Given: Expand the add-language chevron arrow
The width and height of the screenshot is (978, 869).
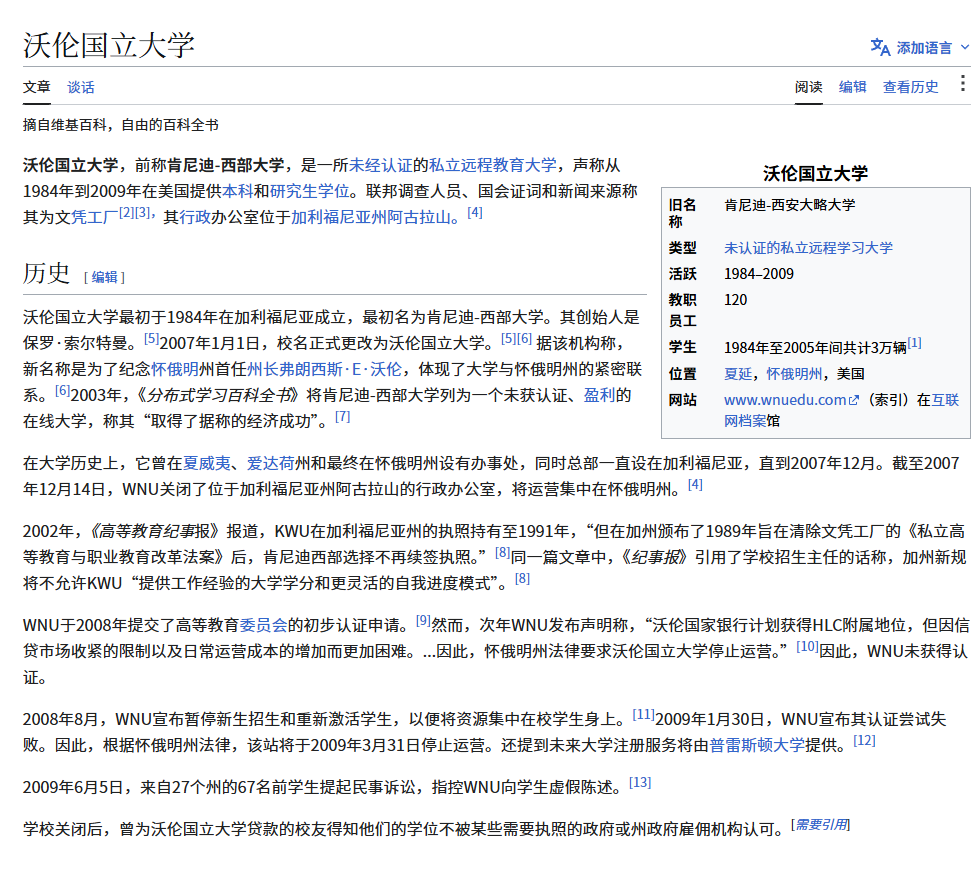Looking at the screenshot, I should (965, 47).
